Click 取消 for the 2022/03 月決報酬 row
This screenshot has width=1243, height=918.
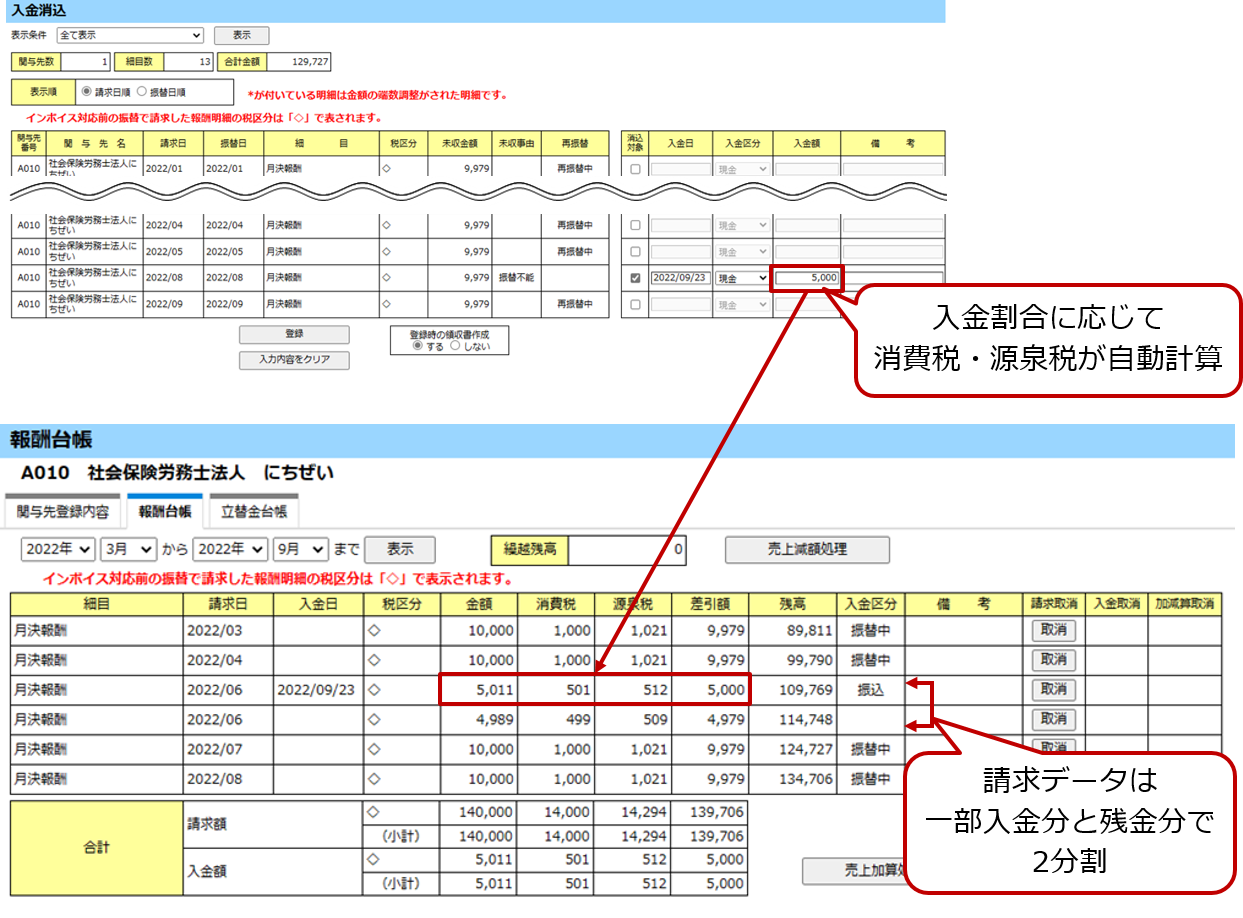tap(1053, 630)
